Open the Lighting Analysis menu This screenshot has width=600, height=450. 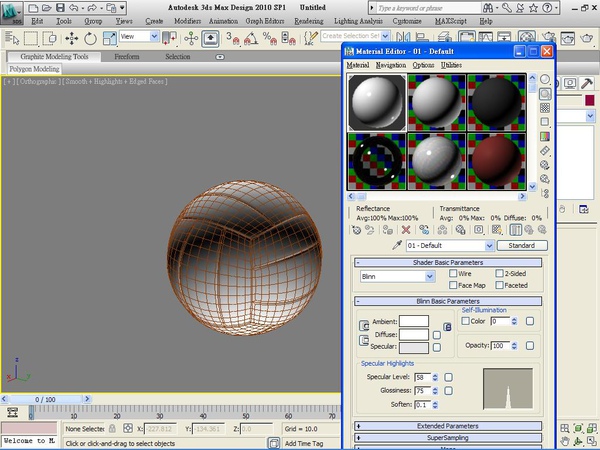(358, 21)
